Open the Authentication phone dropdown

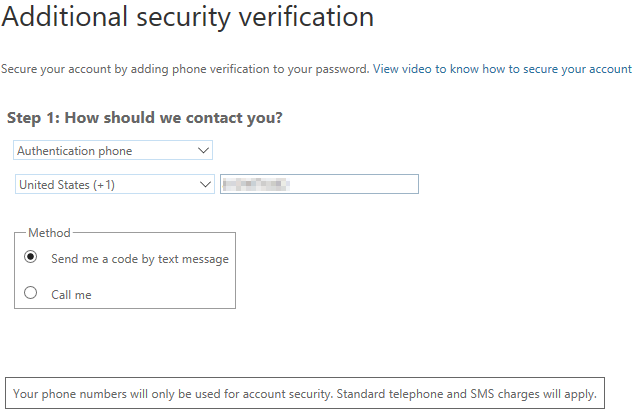113,151
